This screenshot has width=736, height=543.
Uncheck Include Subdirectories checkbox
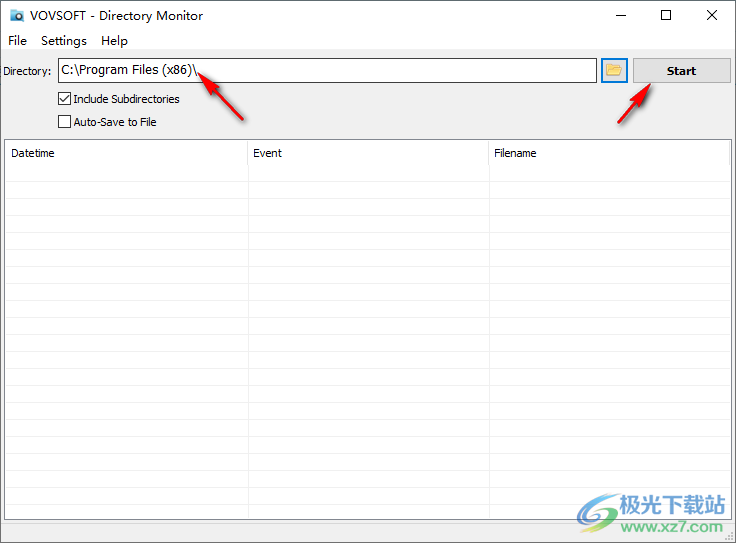(x=64, y=99)
